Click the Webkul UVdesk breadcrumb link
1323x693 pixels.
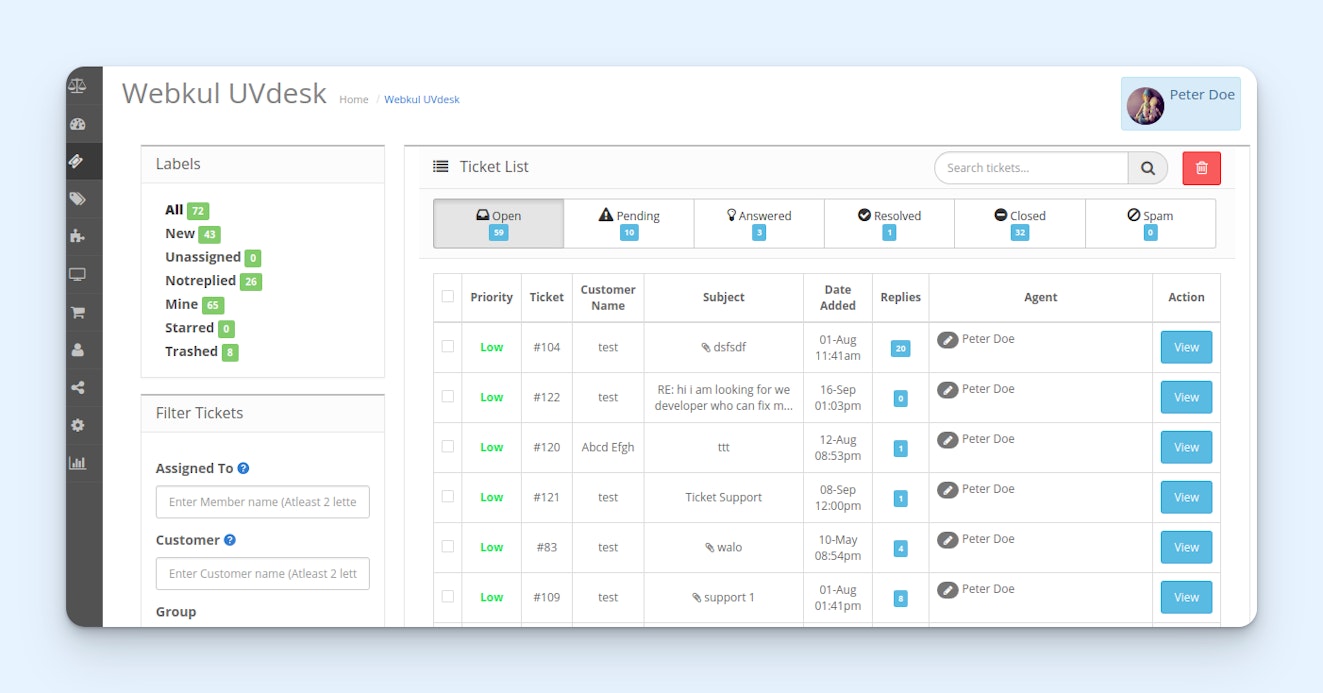click(422, 99)
